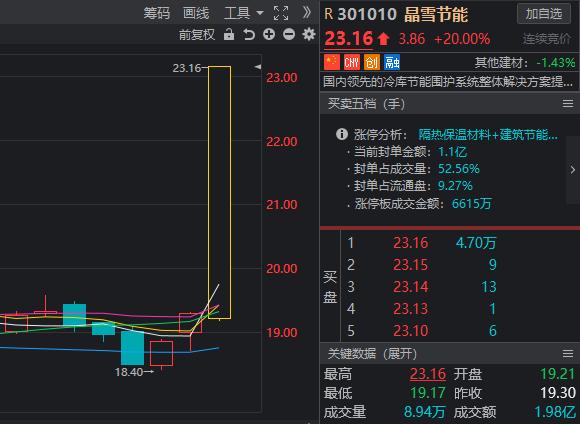
Task: Click the 涨停板成交金额 value 6615万
Action: point(471,203)
